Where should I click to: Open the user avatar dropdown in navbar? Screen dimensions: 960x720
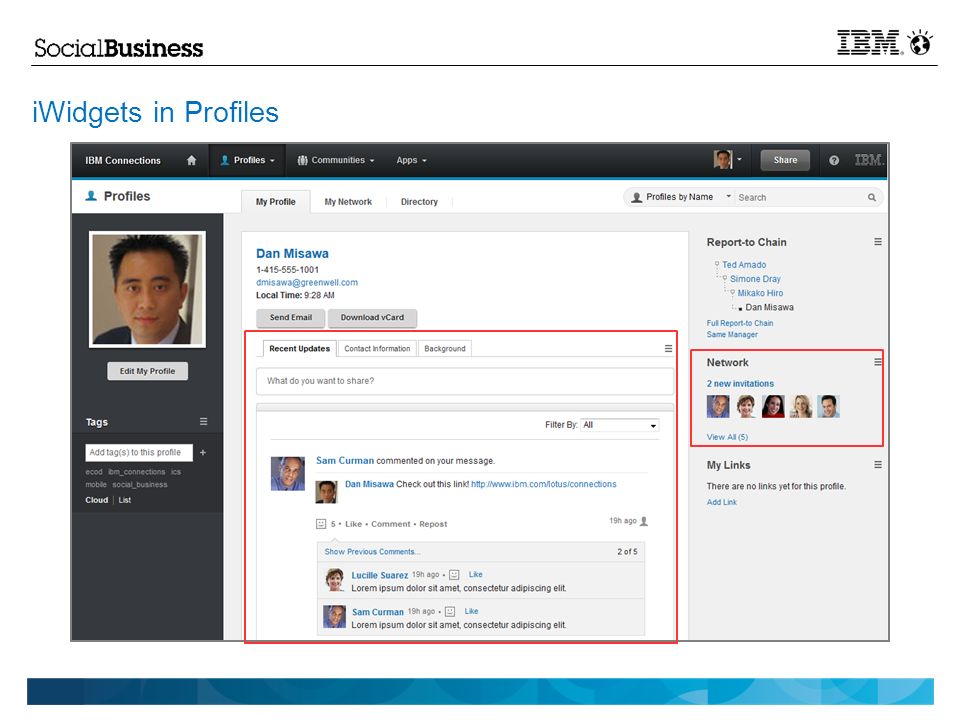727,160
